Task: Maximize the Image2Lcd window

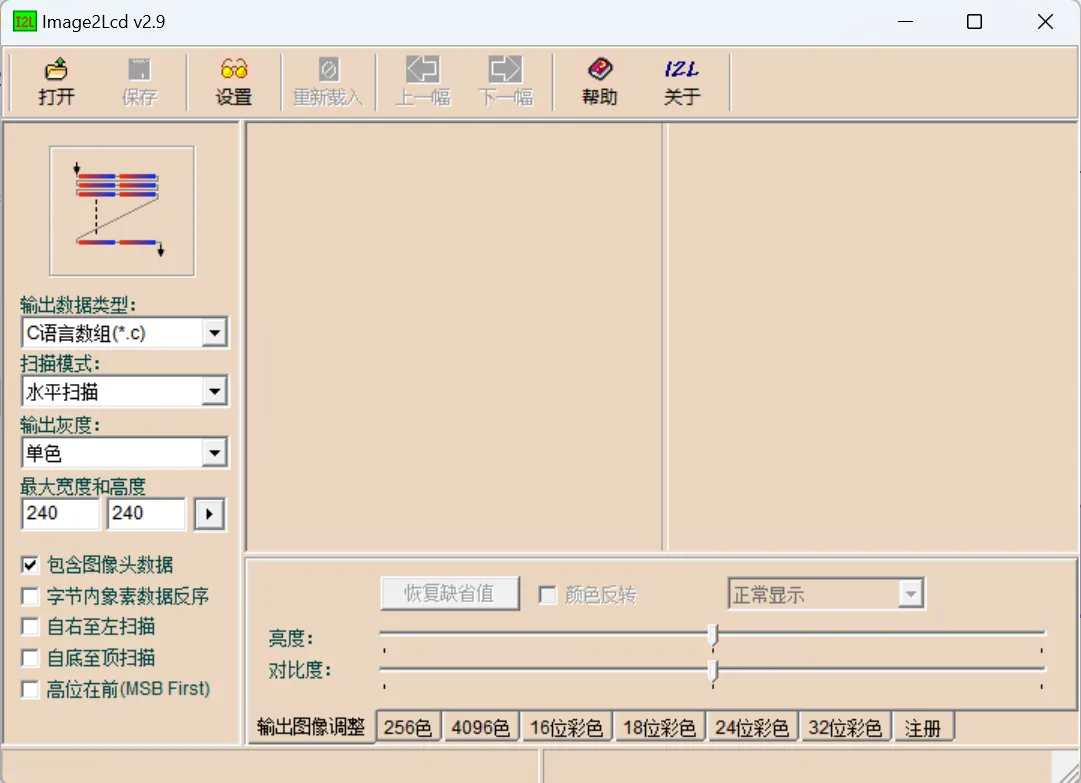Action: coord(974,22)
